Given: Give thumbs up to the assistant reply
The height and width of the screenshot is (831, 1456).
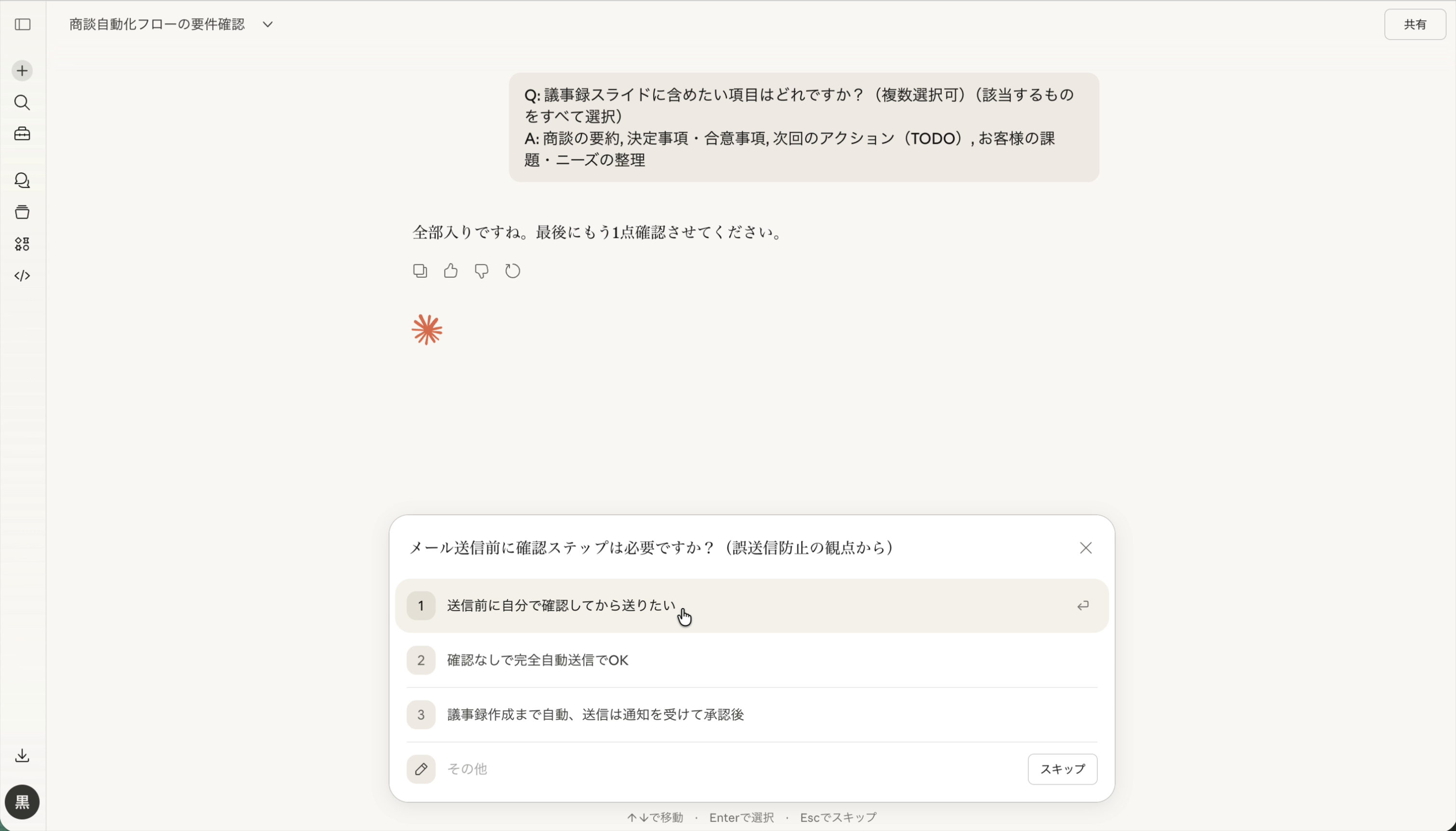Looking at the screenshot, I should tap(450, 271).
